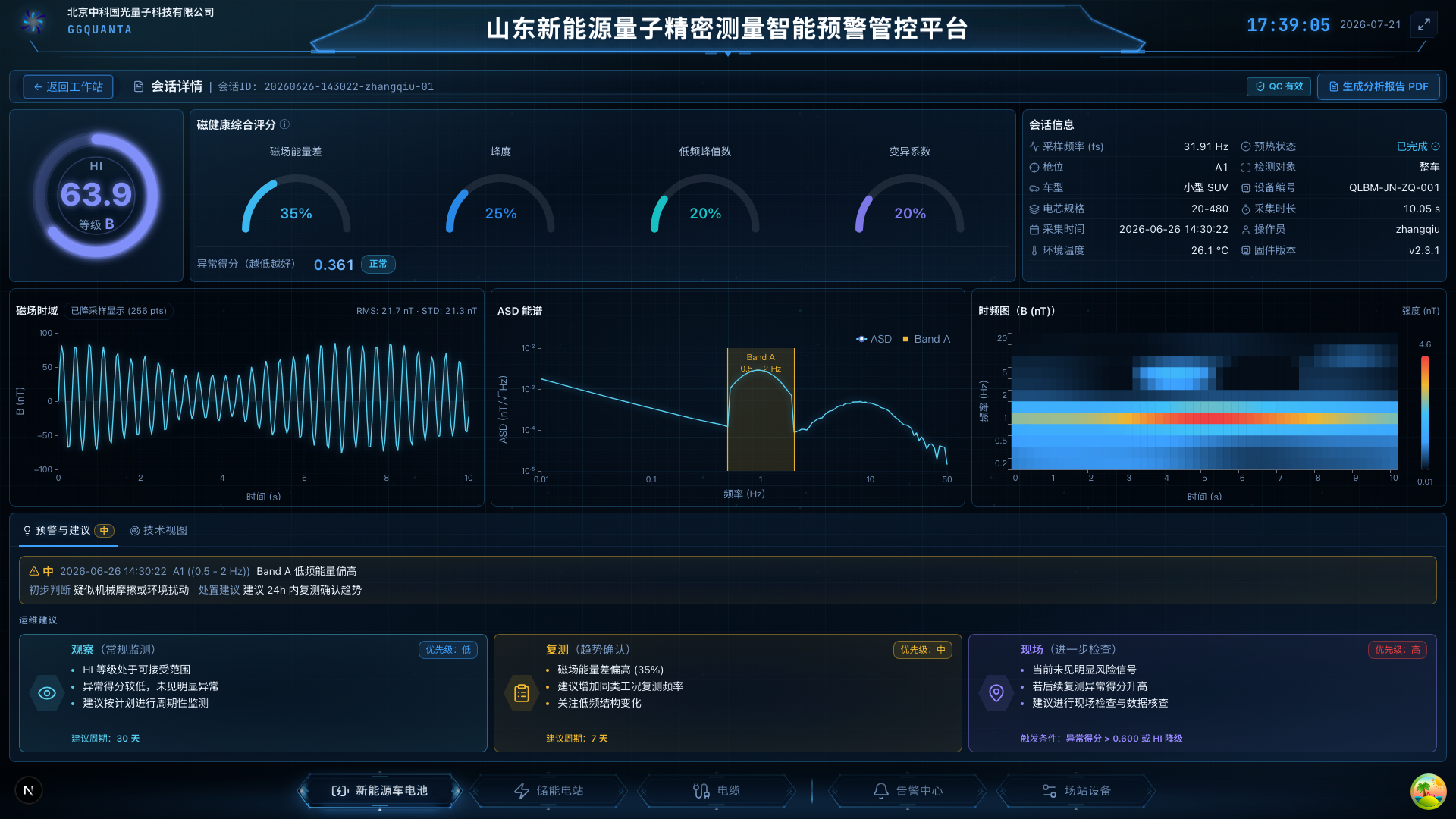Image resolution: width=1456 pixels, height=819 pixels.
Task: Open the 场站设备 navigation tab
Action: (1076, 791)
